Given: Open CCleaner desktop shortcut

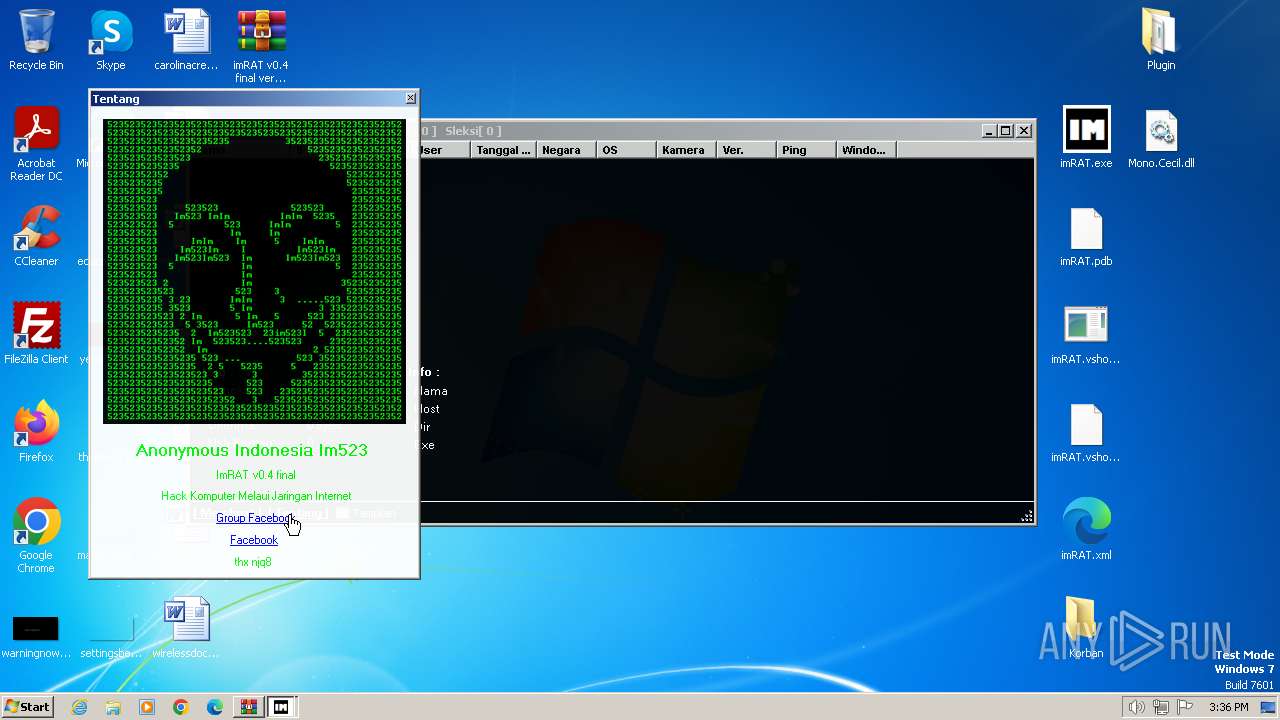Looking at the screenshot, I should pos(36,236).
